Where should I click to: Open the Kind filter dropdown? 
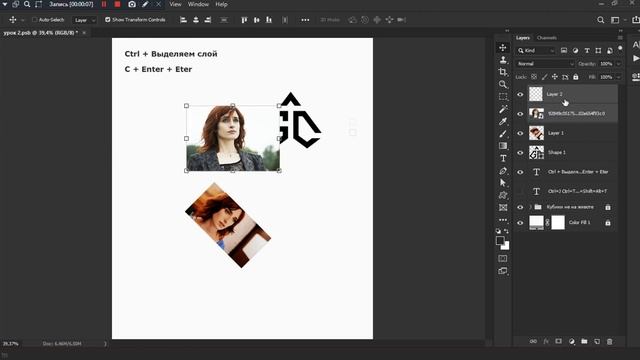pos(536,51)
